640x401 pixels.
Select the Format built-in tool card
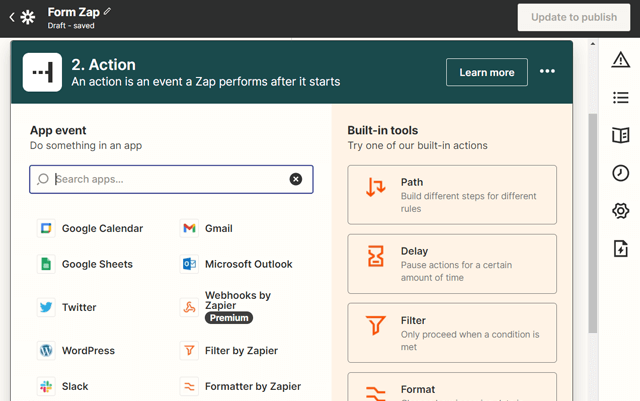[x=452, y=387]
